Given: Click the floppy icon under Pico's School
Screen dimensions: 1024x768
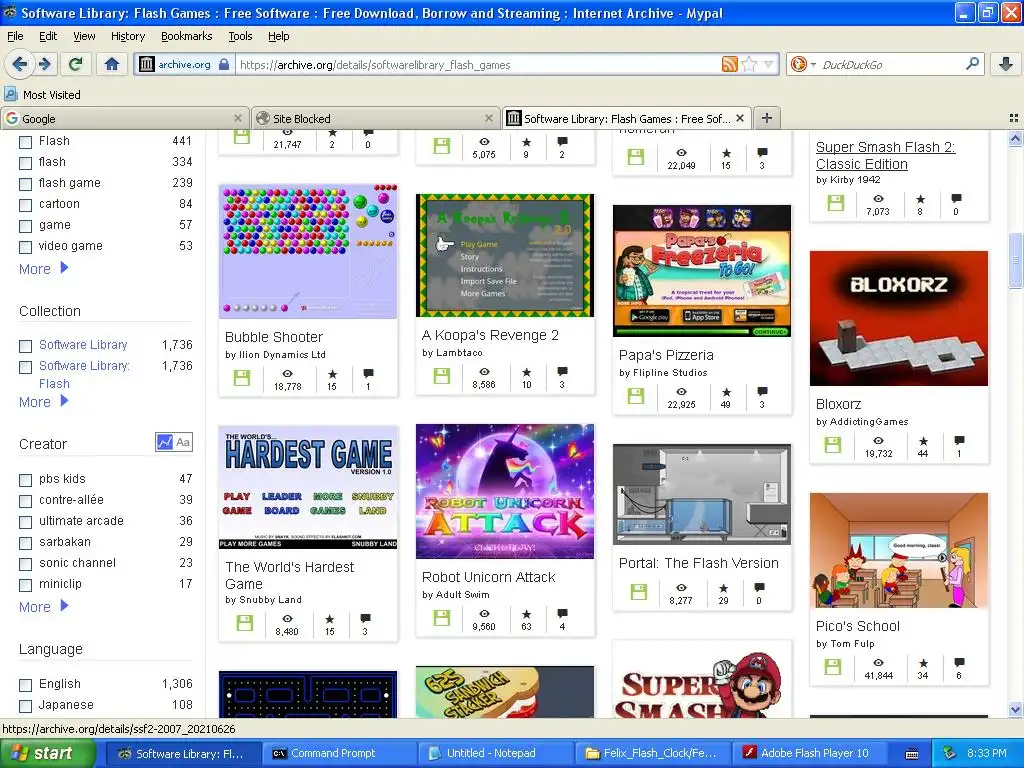Looking at the screenshot, I should [833, 667].
